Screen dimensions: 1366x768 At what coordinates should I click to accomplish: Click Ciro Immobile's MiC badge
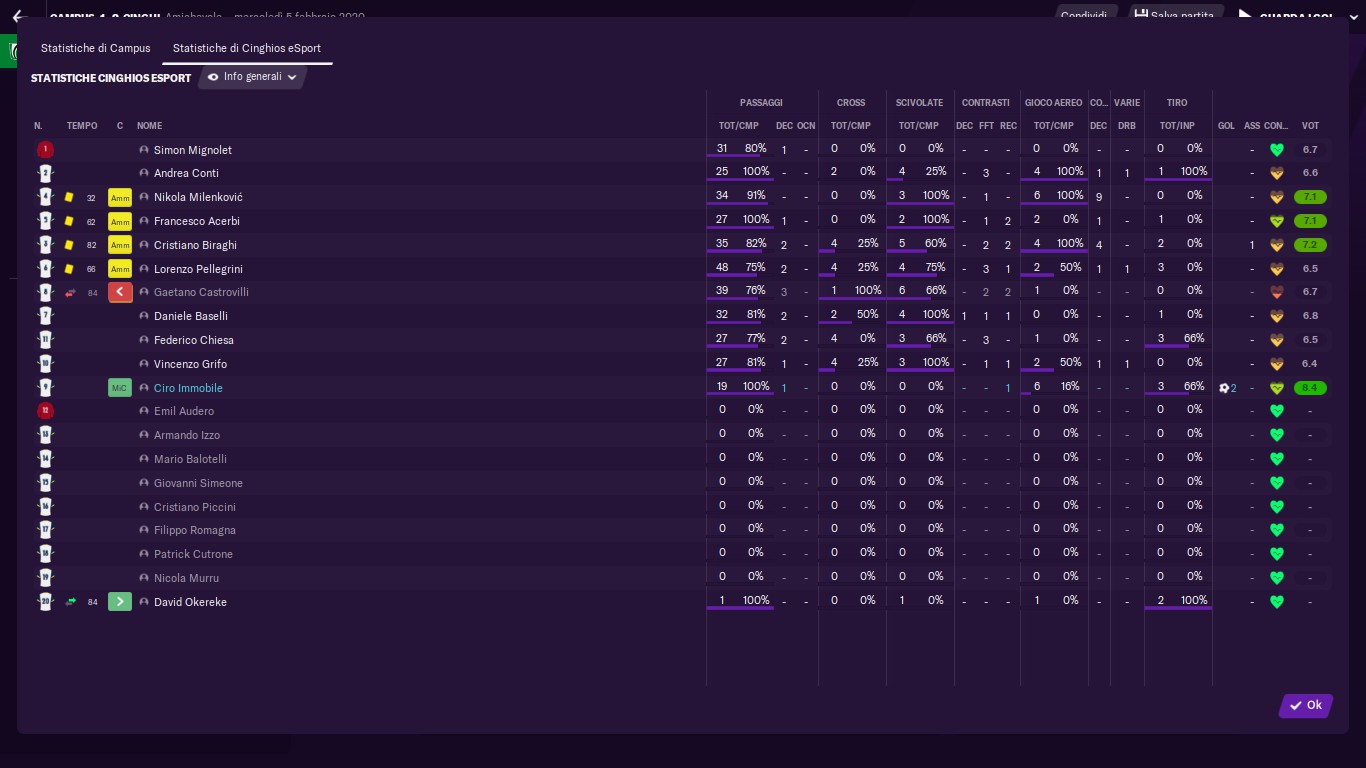coord(120,388)
